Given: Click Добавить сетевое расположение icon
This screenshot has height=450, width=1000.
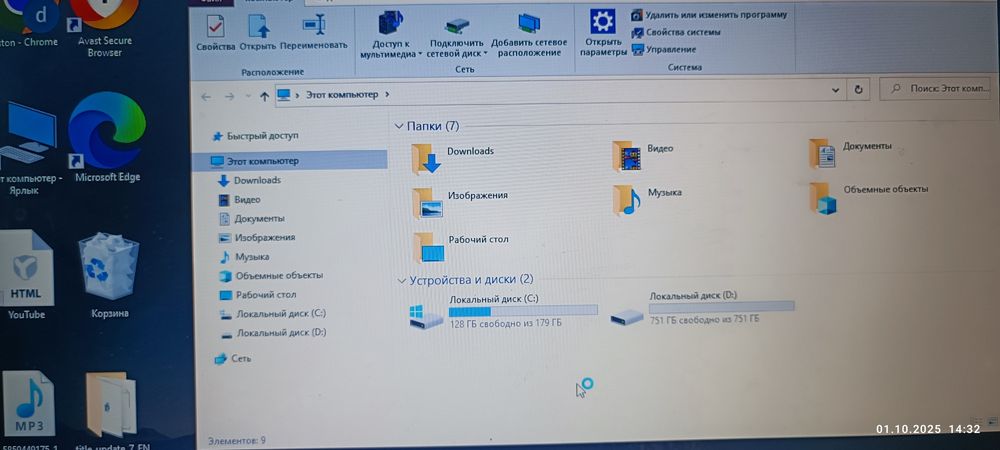Looking at the screenshot, I should (529, 24).
